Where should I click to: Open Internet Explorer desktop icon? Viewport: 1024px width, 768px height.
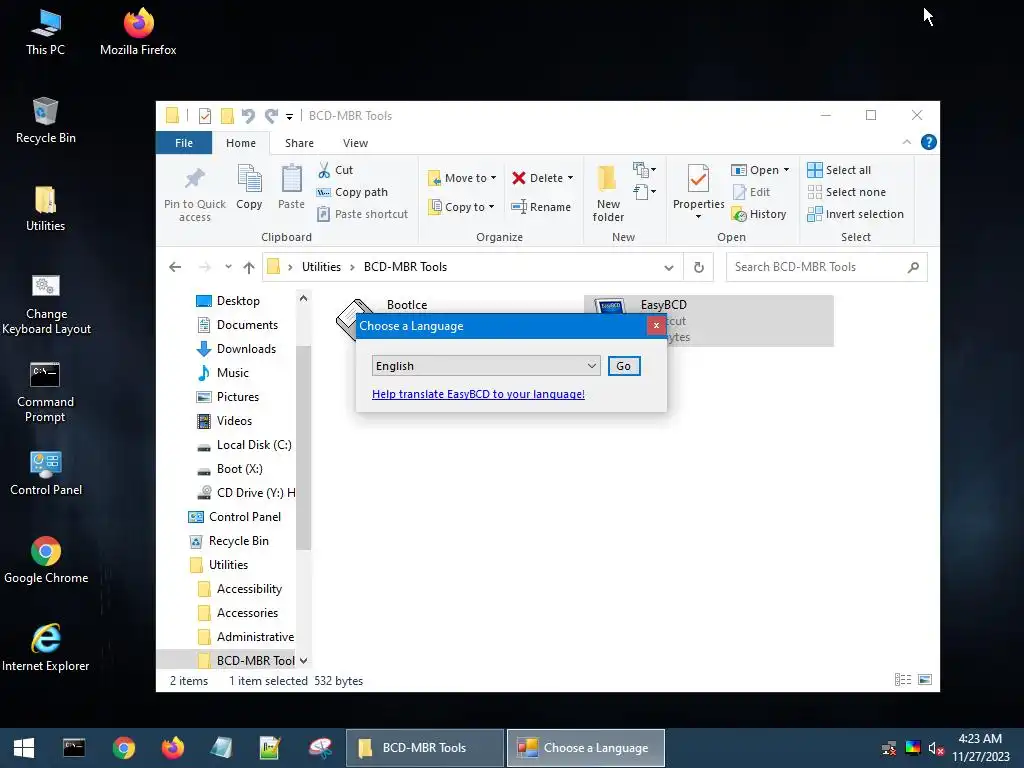tap(45, 648)
